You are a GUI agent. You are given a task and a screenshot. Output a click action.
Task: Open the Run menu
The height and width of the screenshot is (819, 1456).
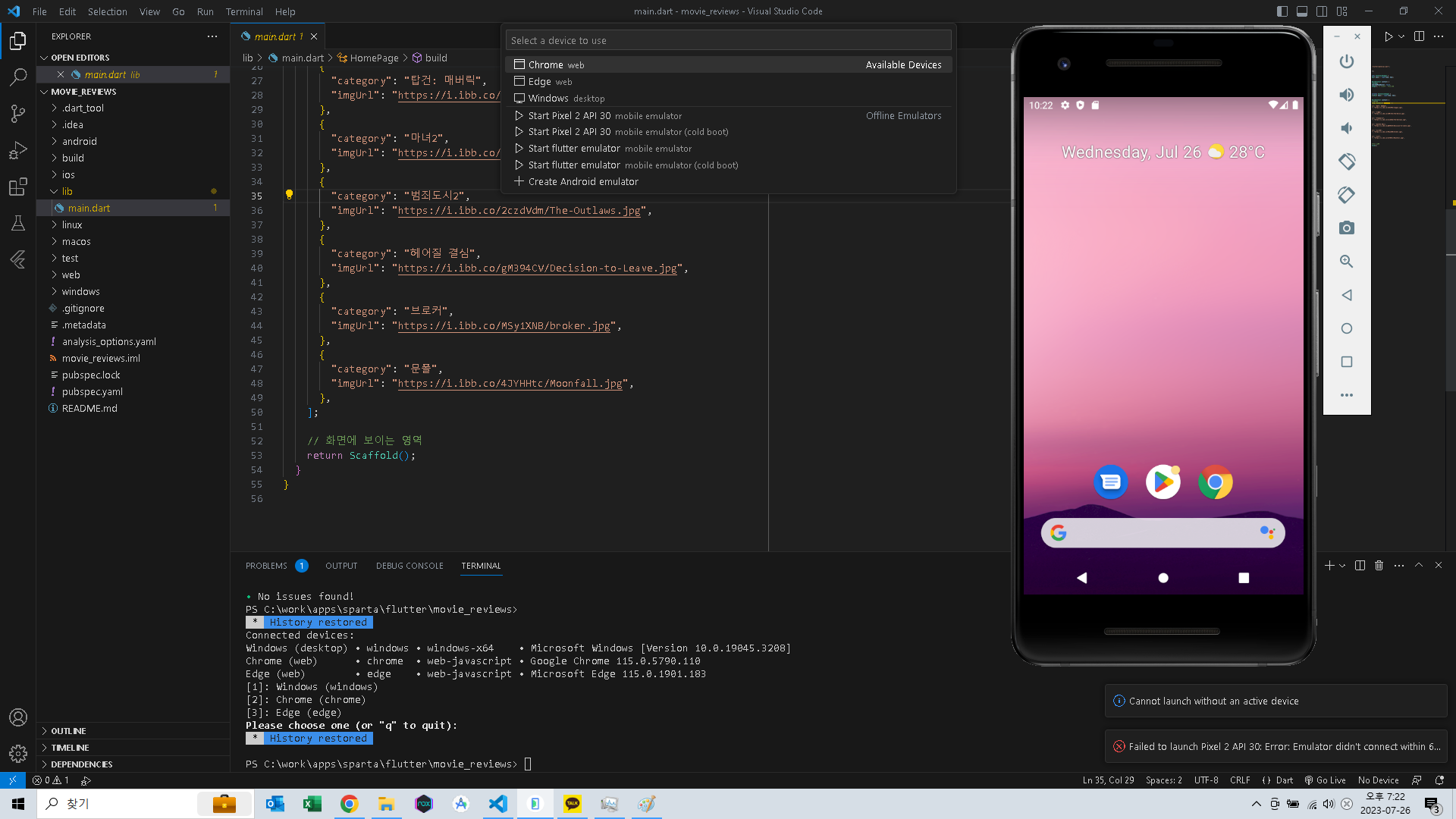[205, 11]
